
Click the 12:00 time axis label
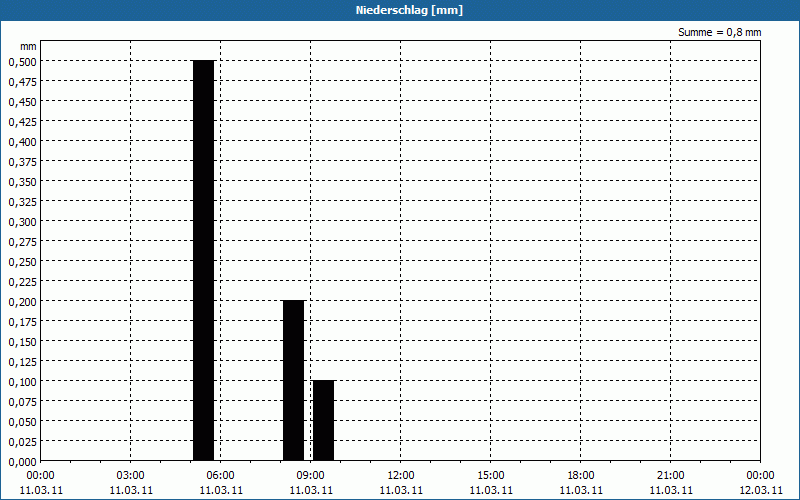click(x=401, y=476)
